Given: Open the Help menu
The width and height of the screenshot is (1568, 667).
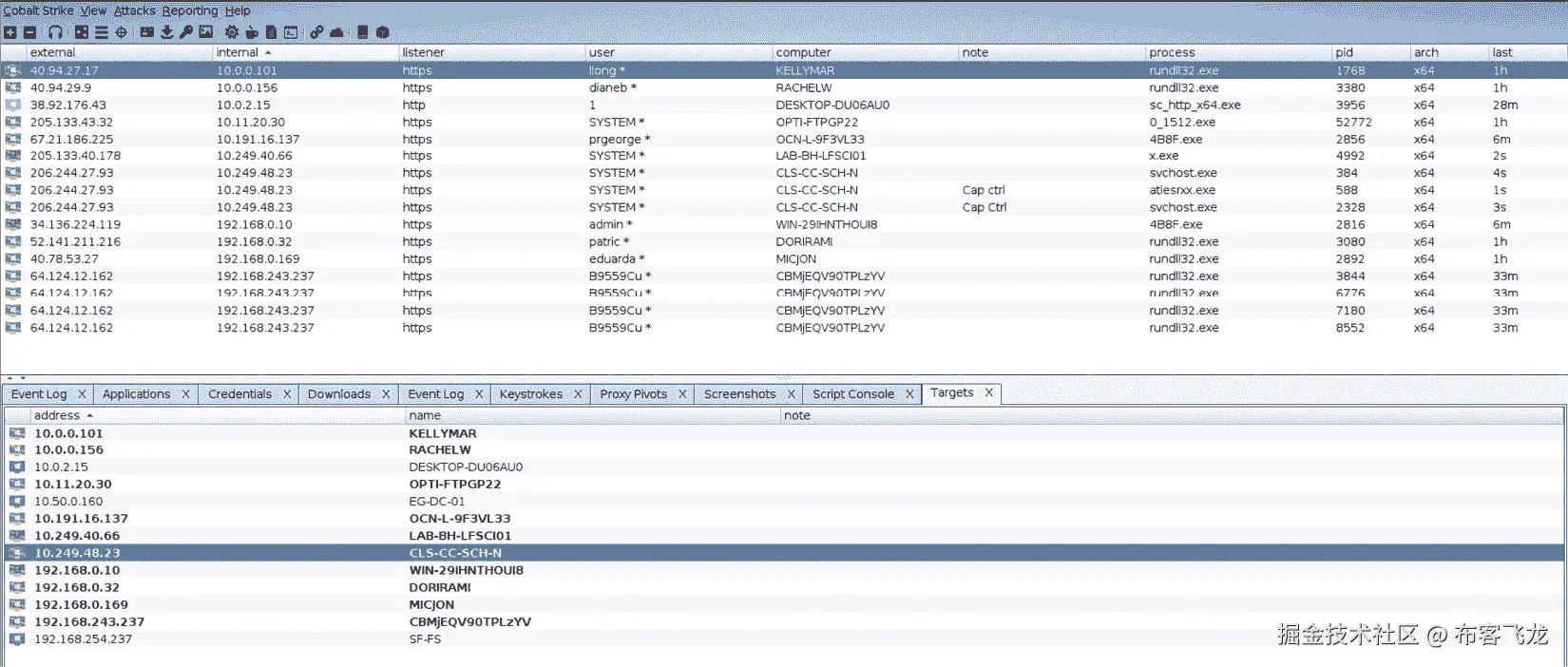Looking at the screenshot, I should coord(238,10).
